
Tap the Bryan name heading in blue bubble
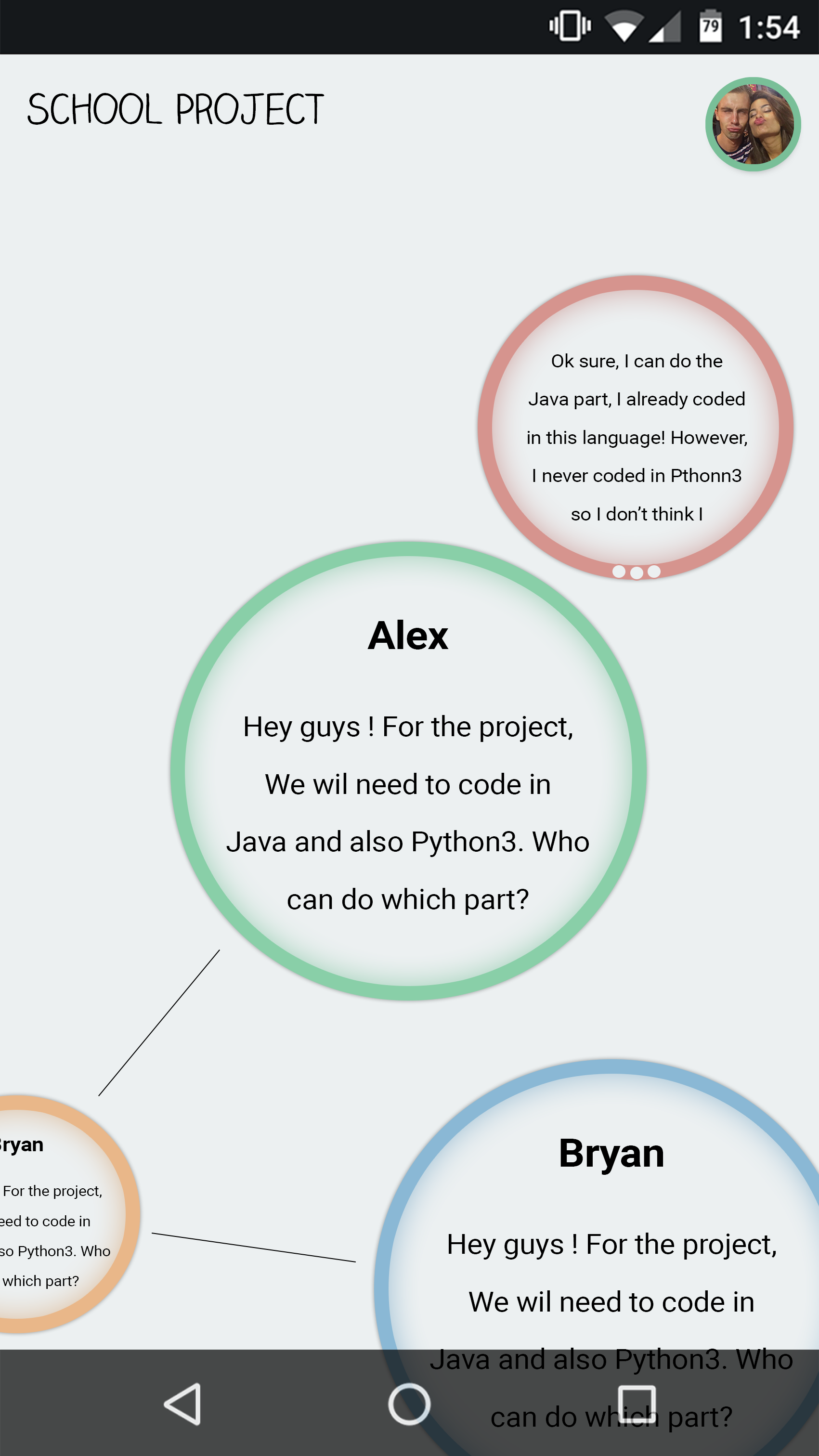611,1153
